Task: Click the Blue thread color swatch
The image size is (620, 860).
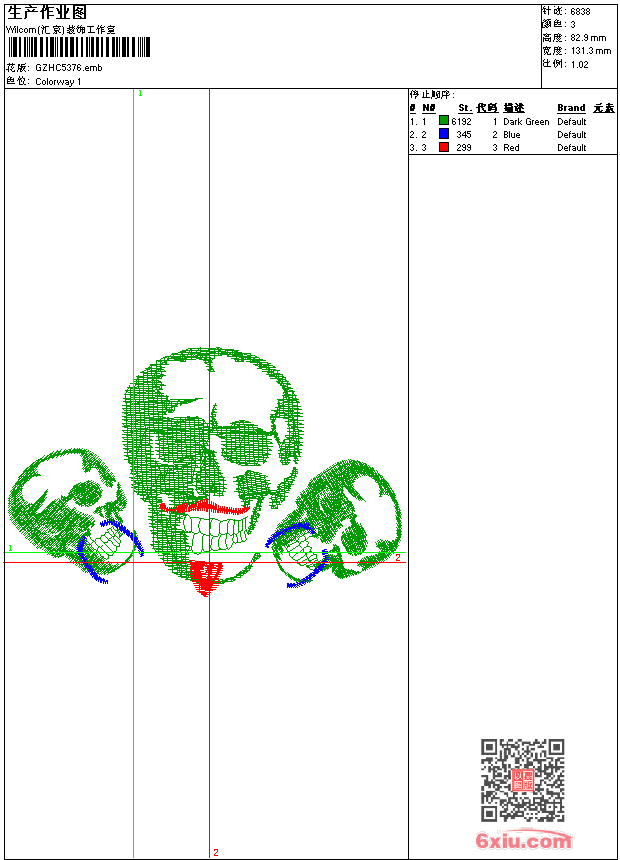Action: 444,134
